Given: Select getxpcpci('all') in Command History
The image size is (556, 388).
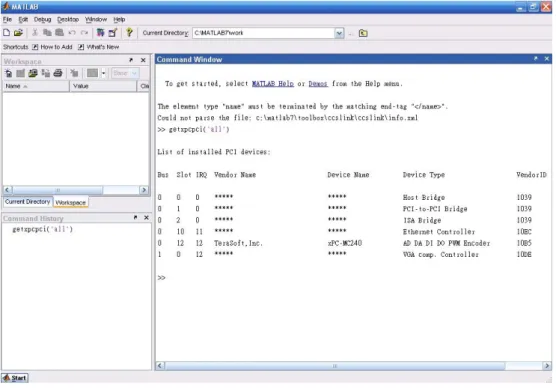Looking at the screenshot, I should coord(43,229).
